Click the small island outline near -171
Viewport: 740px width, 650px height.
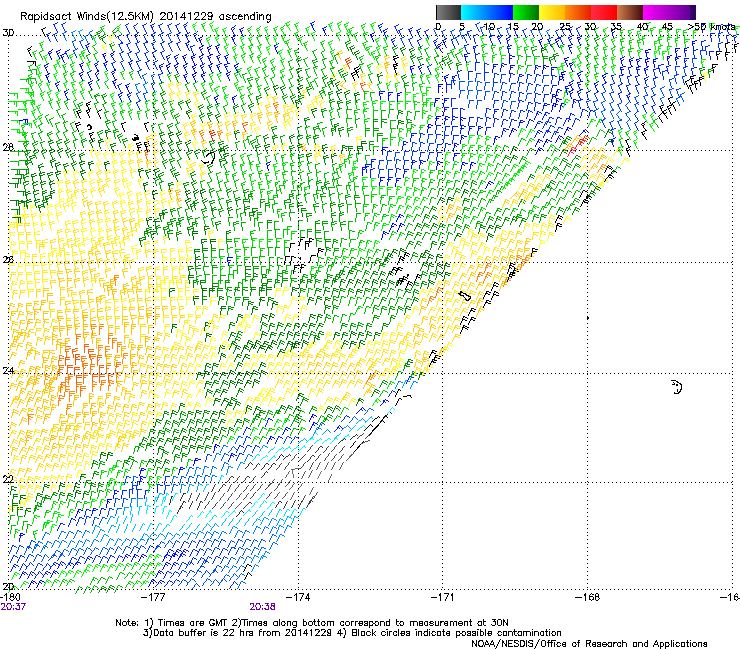[465, 296]
